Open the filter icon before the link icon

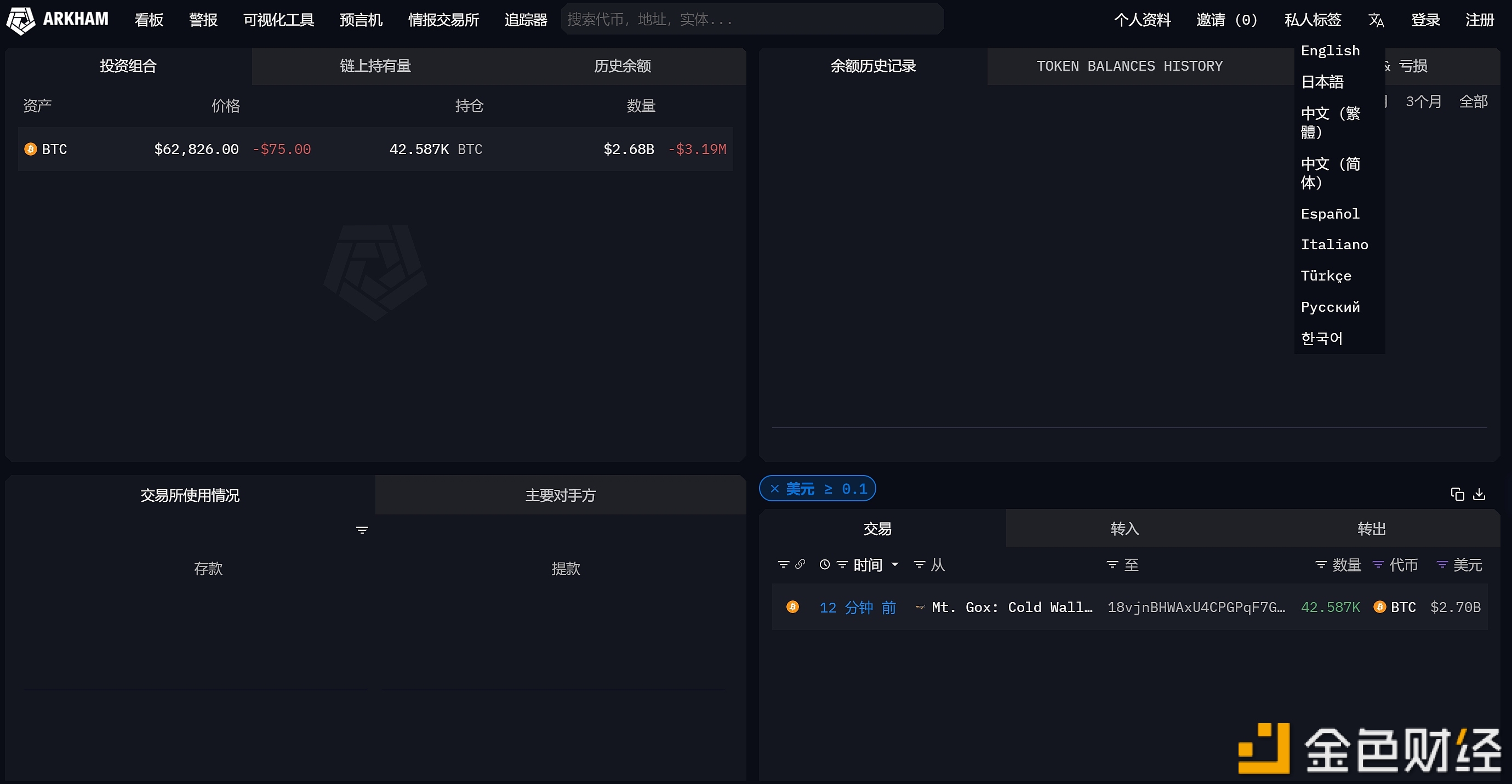pos(784,564)
